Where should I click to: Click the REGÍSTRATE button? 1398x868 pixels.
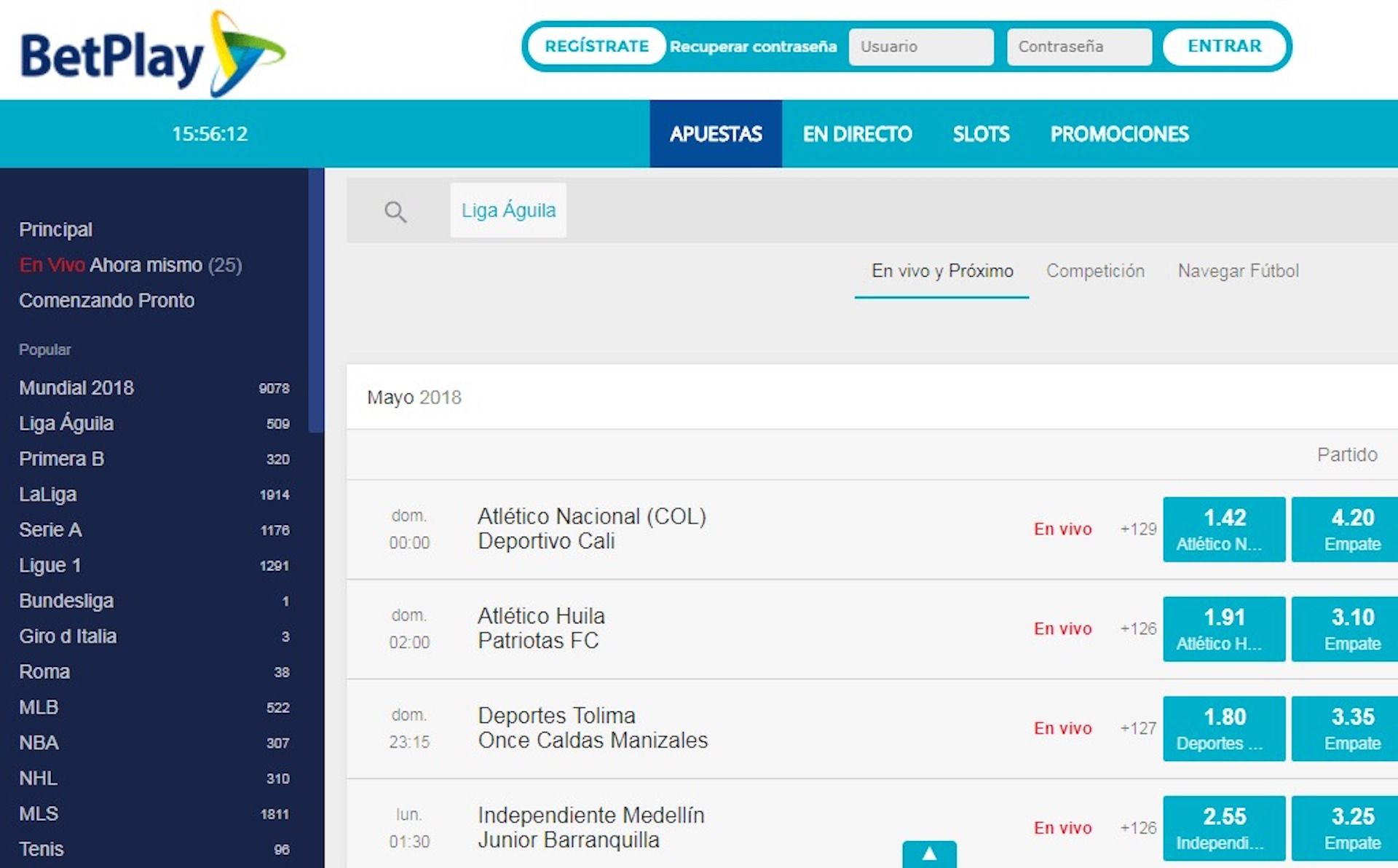(x=596, y=47)
